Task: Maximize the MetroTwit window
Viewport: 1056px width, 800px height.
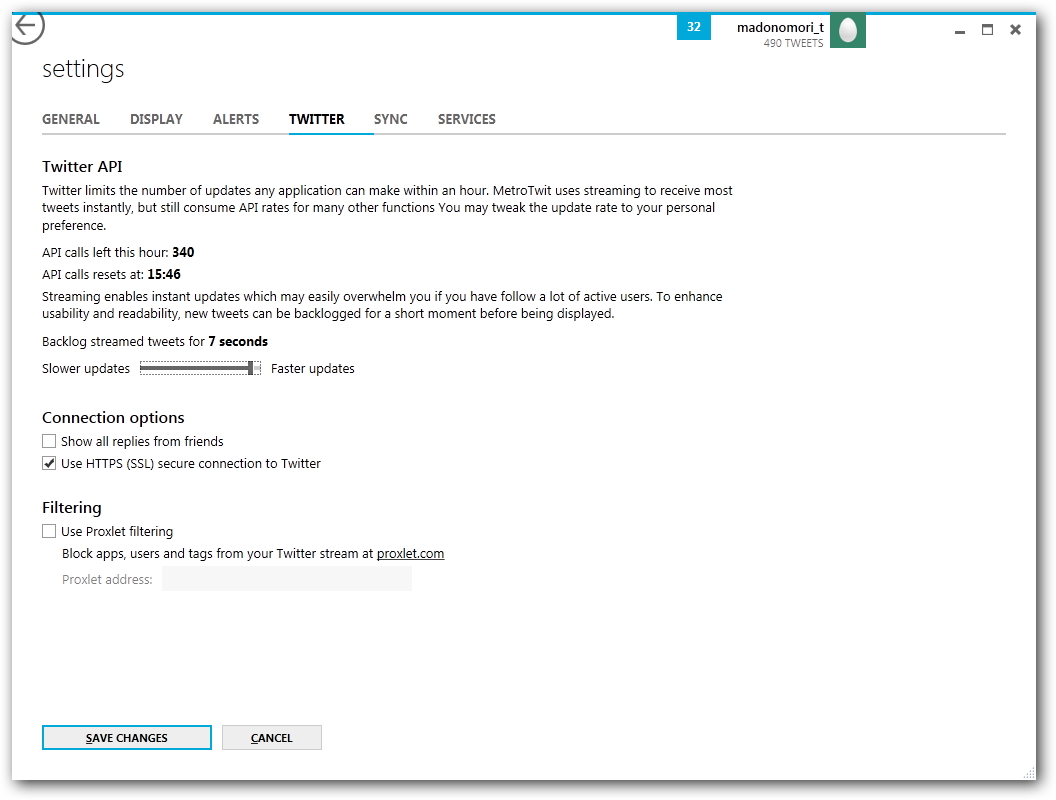Action: (987, 30)
